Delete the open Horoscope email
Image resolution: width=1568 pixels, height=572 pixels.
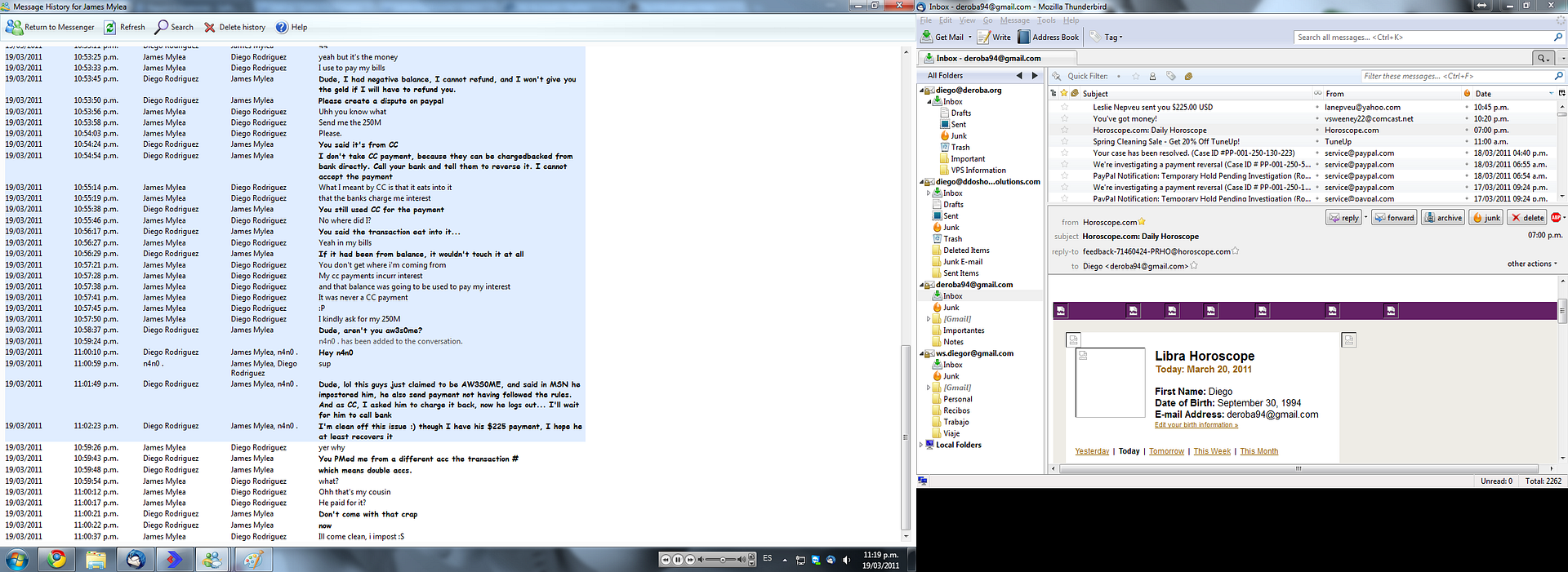click(x=1527, y=218)
